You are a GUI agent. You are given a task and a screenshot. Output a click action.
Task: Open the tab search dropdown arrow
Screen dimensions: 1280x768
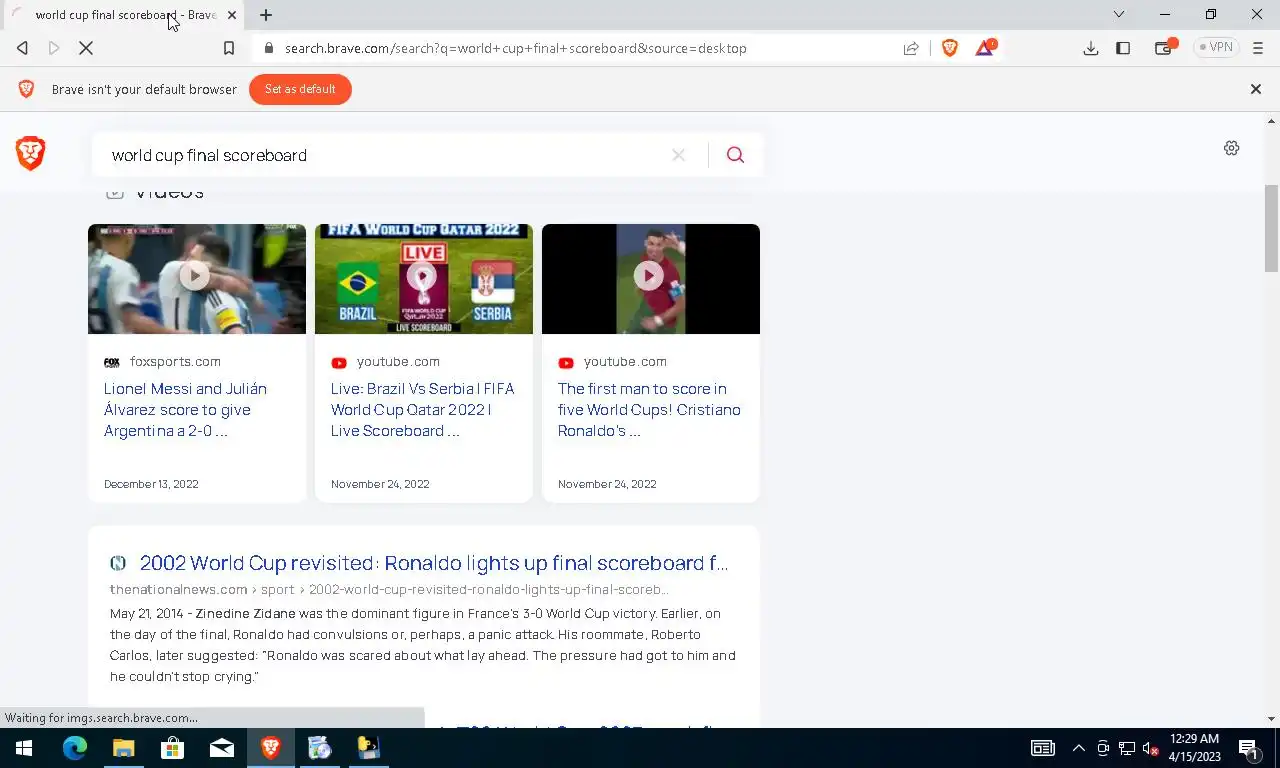click(1119, 14)
